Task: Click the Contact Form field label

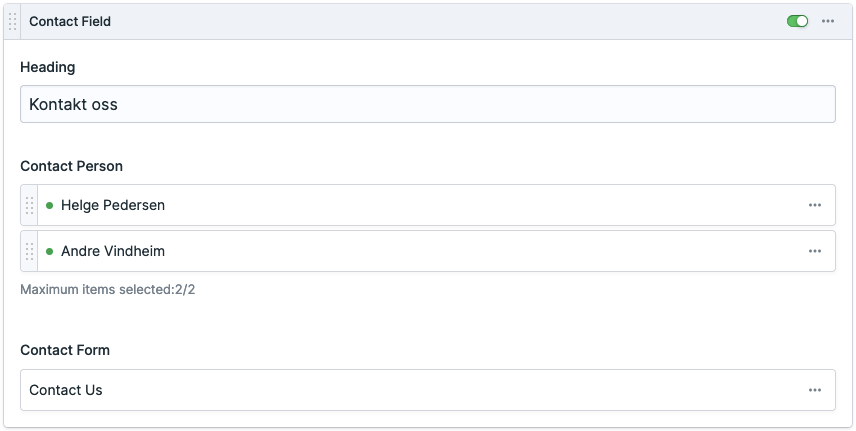Action: pyautogui.click(x=65, y=350)
